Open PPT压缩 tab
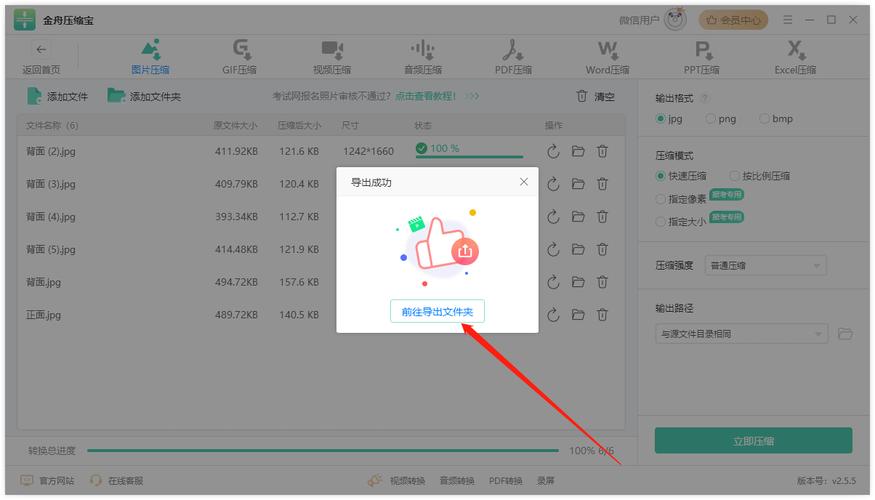 pos(701,57)
